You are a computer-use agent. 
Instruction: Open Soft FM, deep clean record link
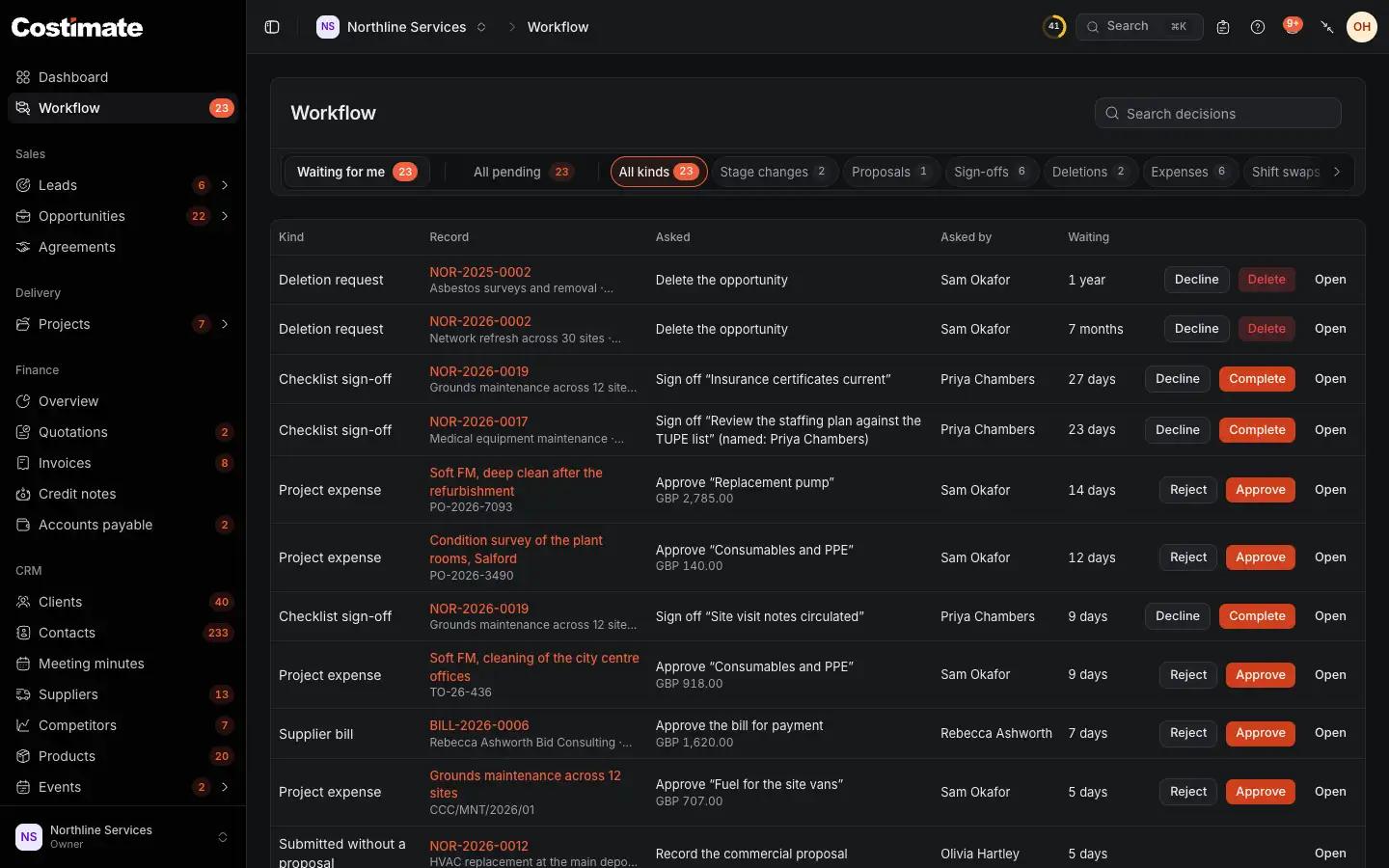tap(516, 481)
